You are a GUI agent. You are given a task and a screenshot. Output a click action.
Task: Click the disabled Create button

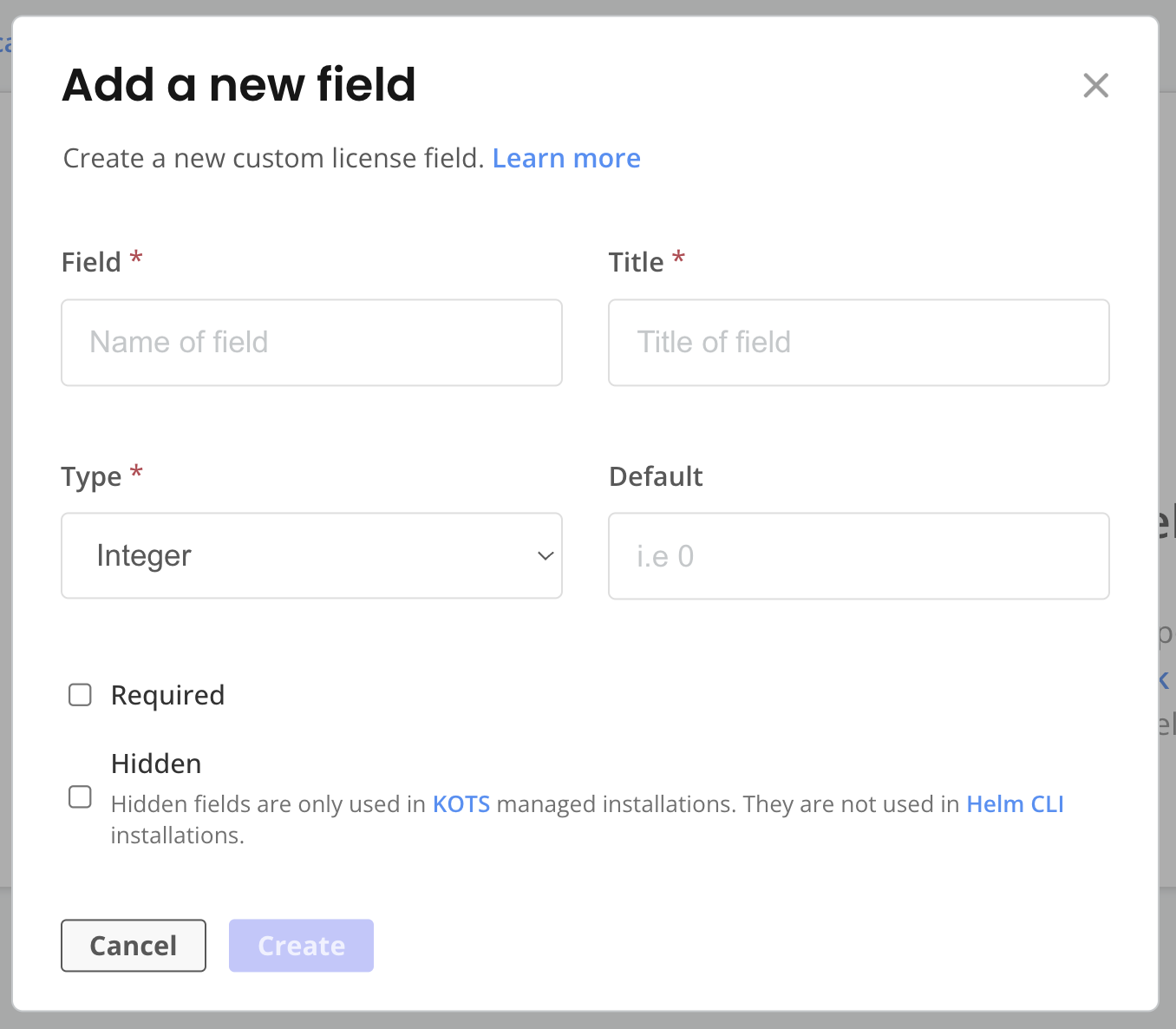point(301,945)
